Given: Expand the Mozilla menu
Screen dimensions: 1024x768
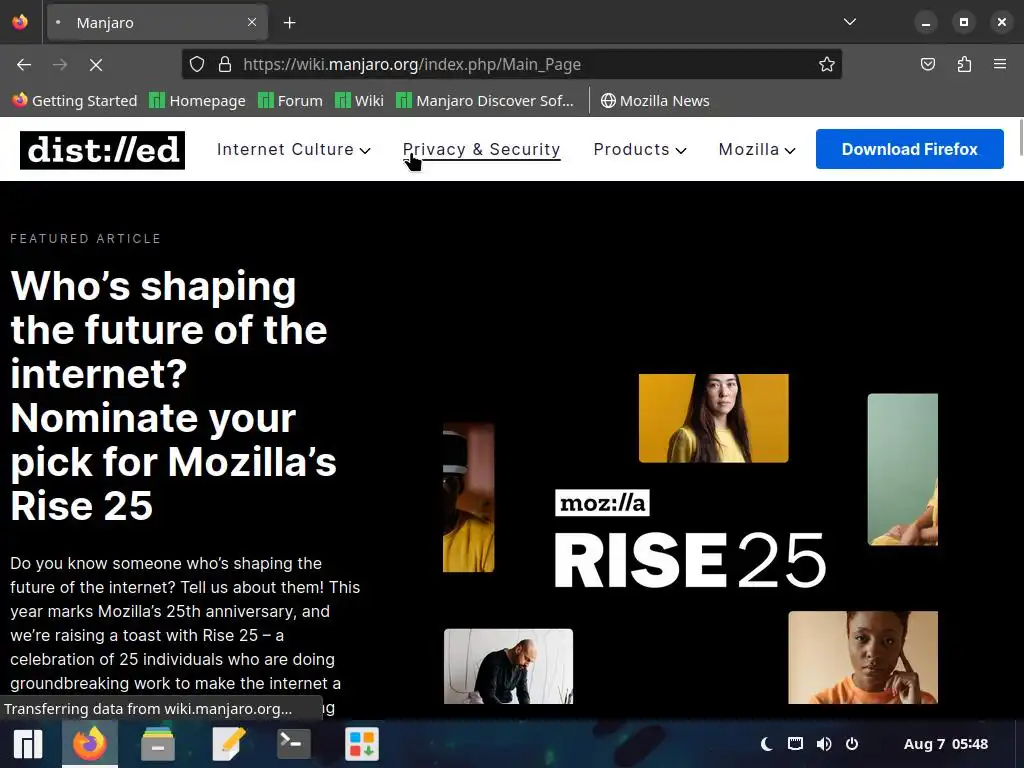Looking at the screenshot, I should 757,150.
